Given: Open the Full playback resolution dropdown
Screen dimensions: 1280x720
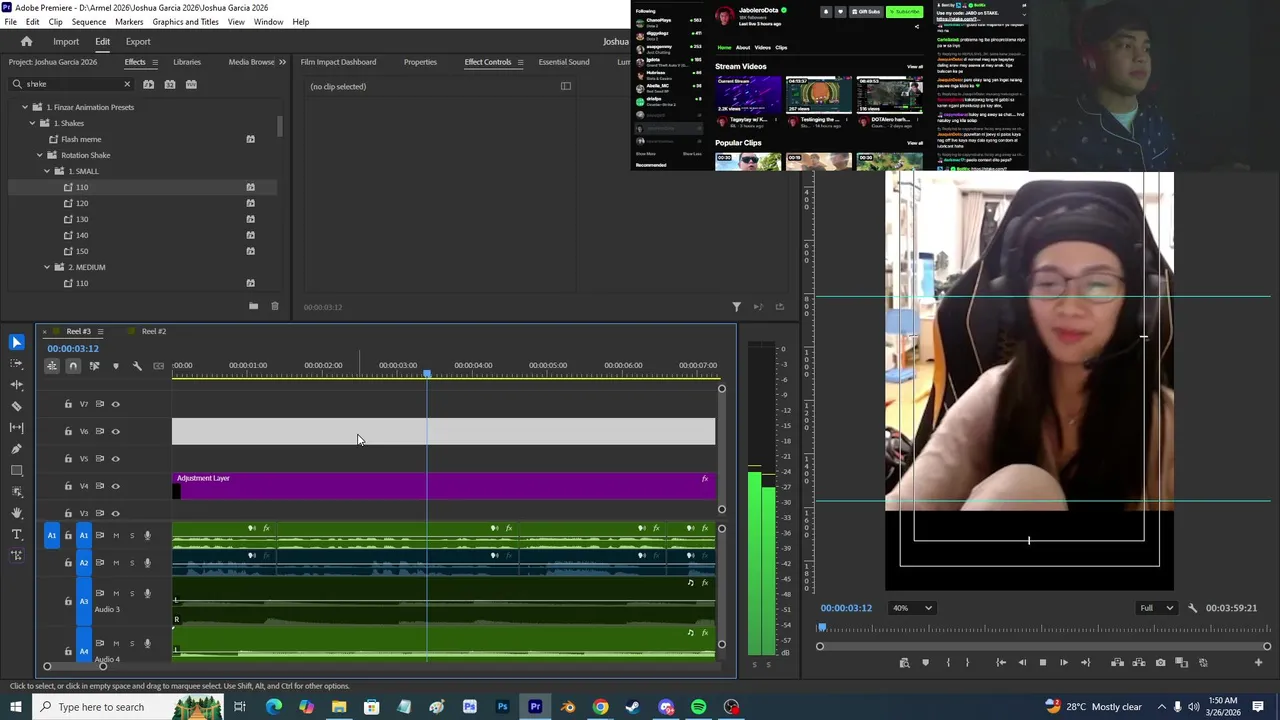Looking at the screenshot, I should click(x=1156, y=608).
